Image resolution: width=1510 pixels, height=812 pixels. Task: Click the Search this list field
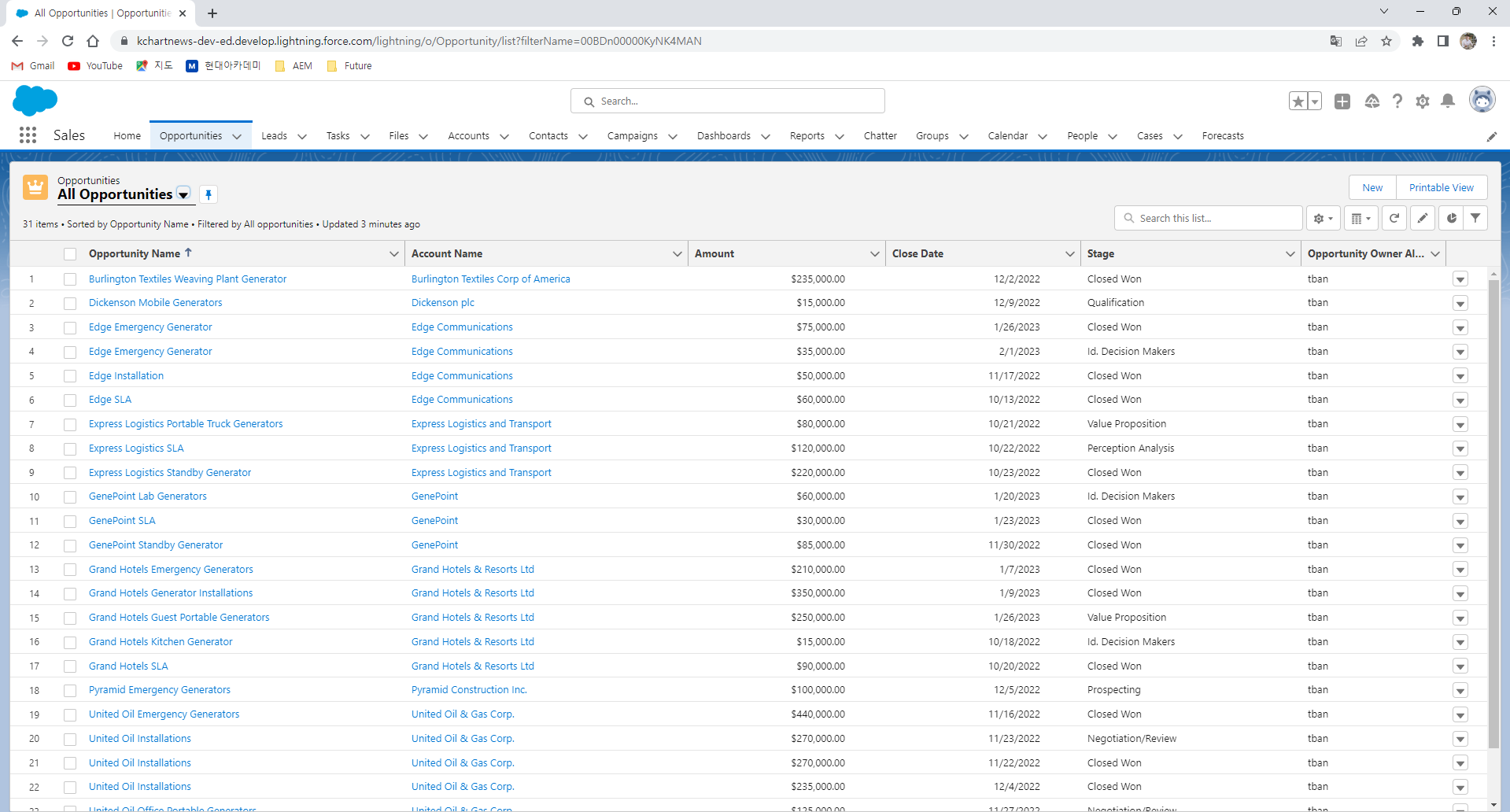[x=1208, y=218]
